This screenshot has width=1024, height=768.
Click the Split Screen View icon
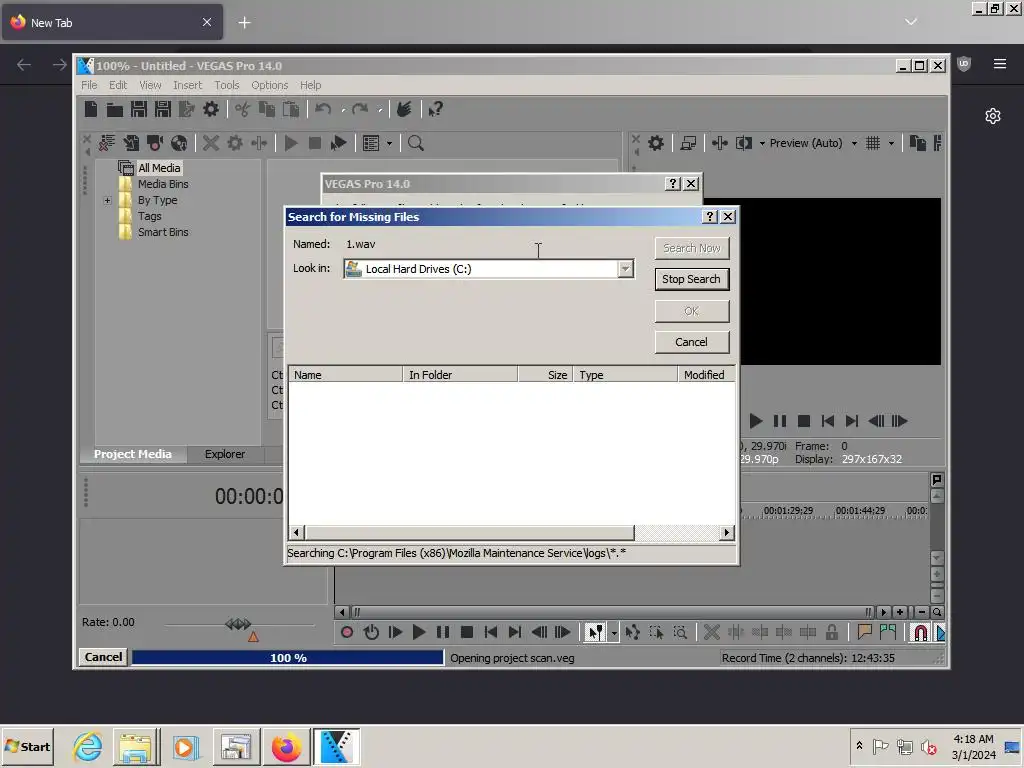click(x=744, y=143)
